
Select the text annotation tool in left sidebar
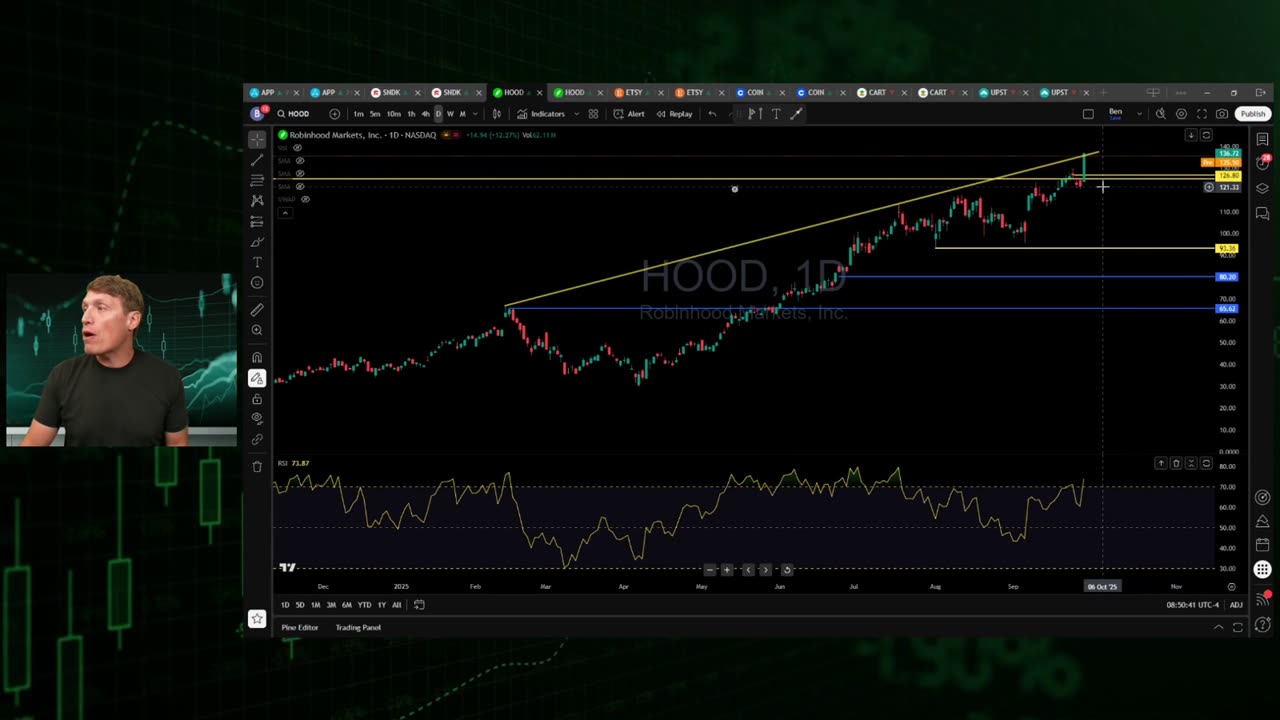(x=257, y=262)
